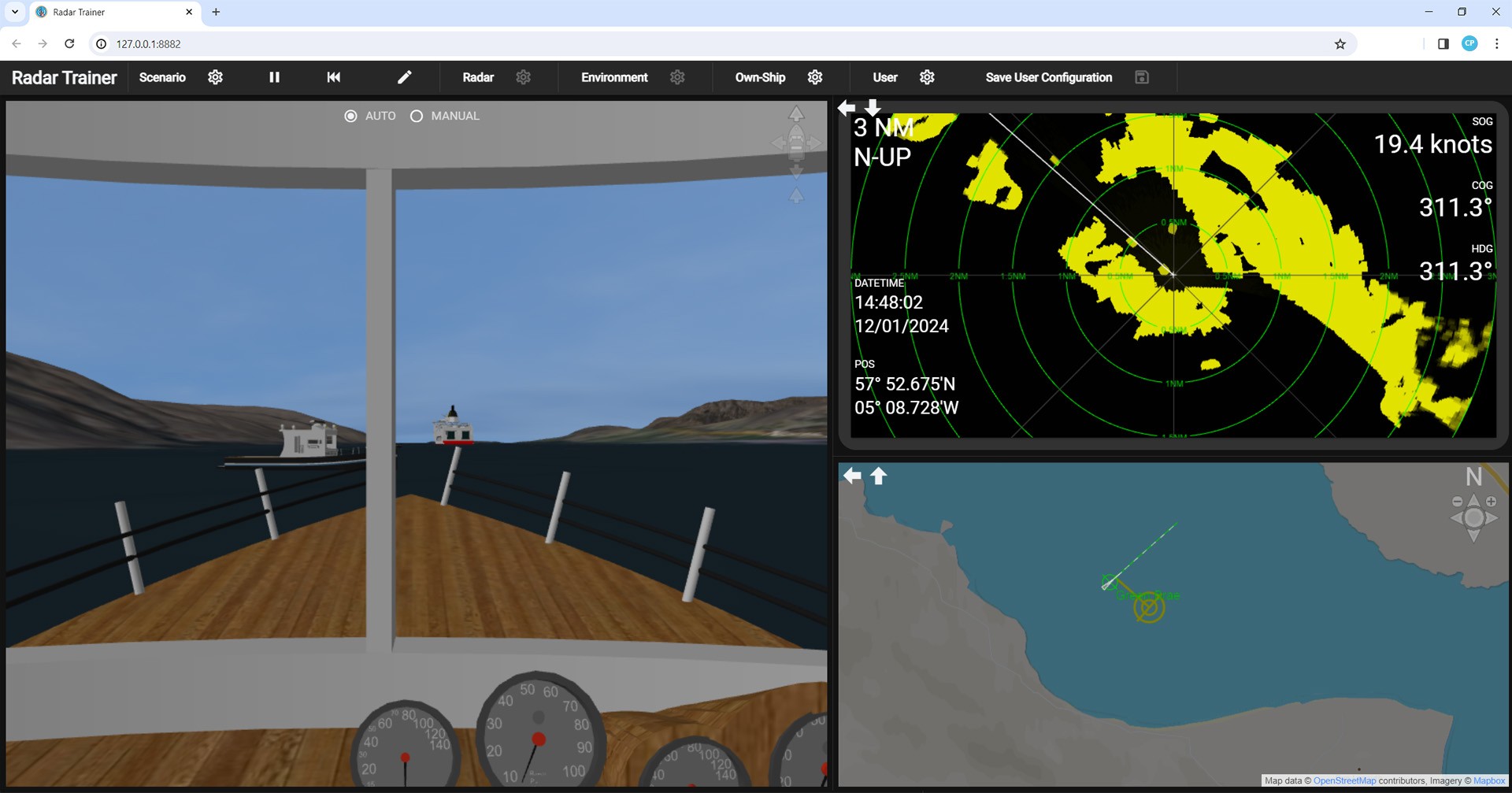Open the Mapbox link
This screenshot has height=793, width=1512.
coord(1488,780)
